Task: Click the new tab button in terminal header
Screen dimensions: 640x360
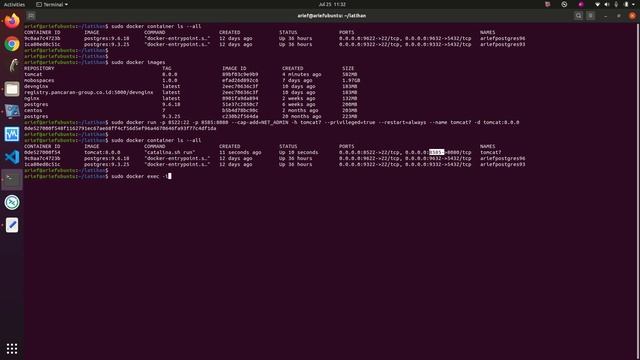Action: point(31,16)
